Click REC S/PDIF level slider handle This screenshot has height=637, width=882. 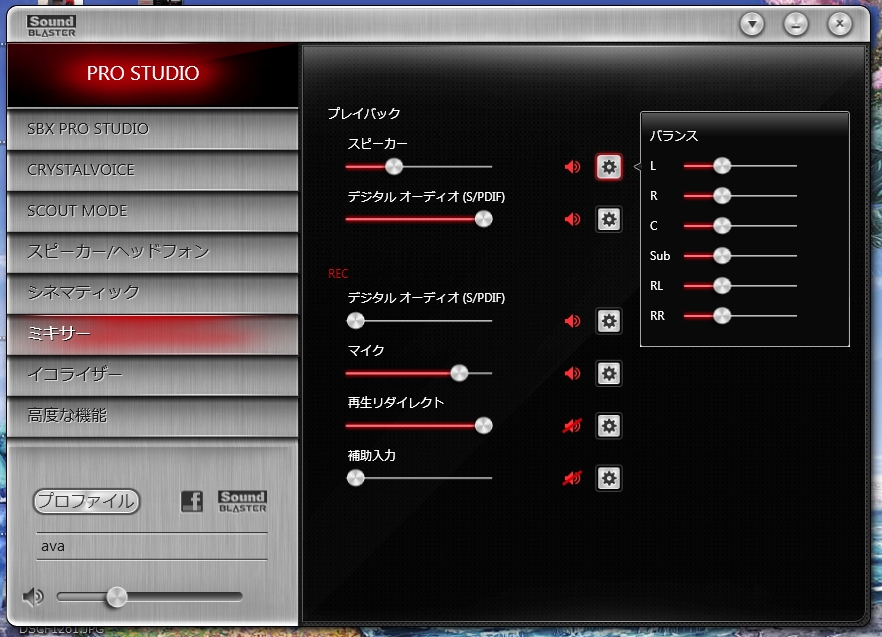[356, 321]
